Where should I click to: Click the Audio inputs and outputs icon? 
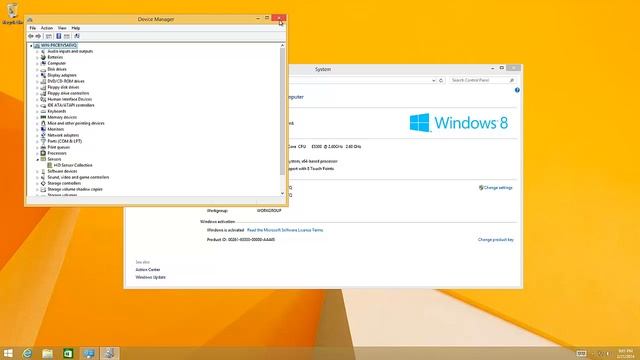(x=43, y=51)
